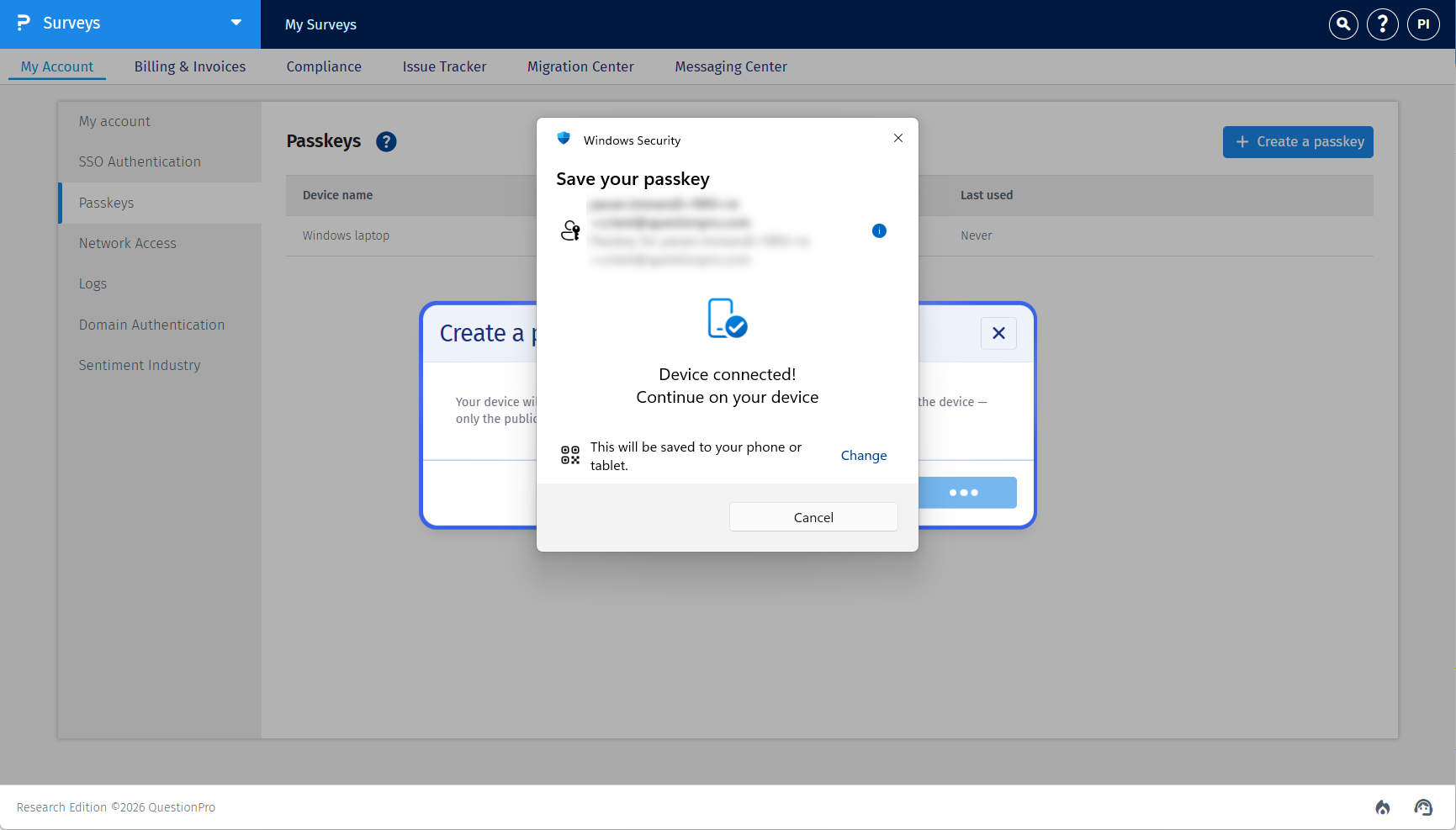Click the QR code icon in security dialog
The width and height of the screenshot is (1456, 830).
[570, 455]
